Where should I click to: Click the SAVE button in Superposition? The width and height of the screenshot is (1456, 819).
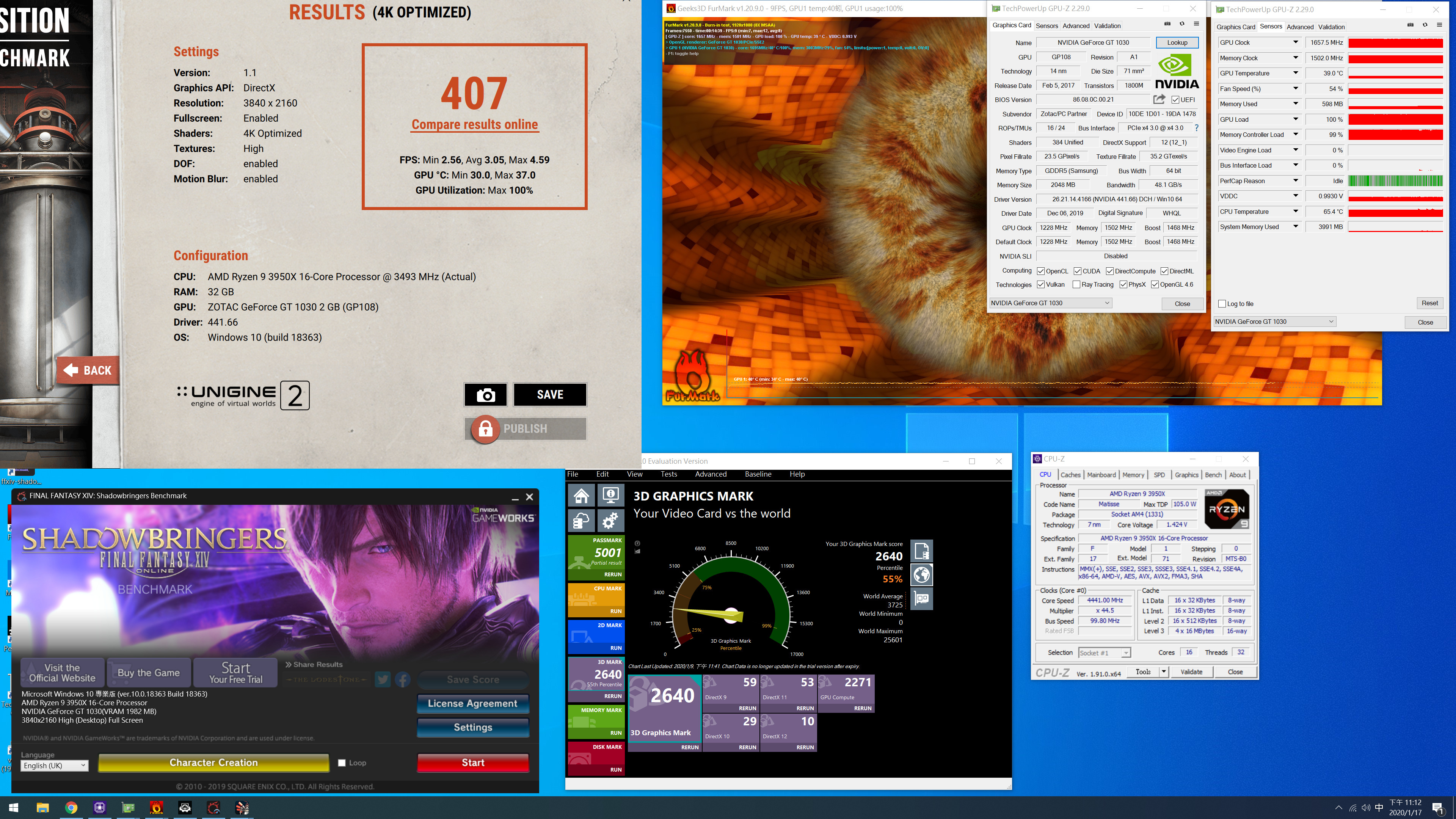[550, 394]
